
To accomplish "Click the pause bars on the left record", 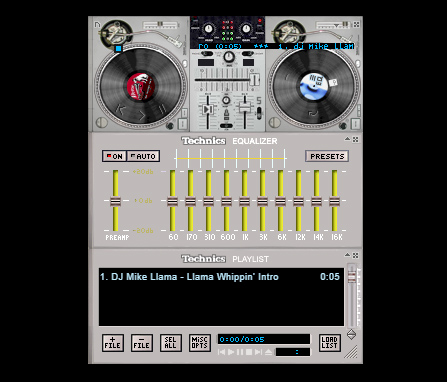I will tap(162, 109).
